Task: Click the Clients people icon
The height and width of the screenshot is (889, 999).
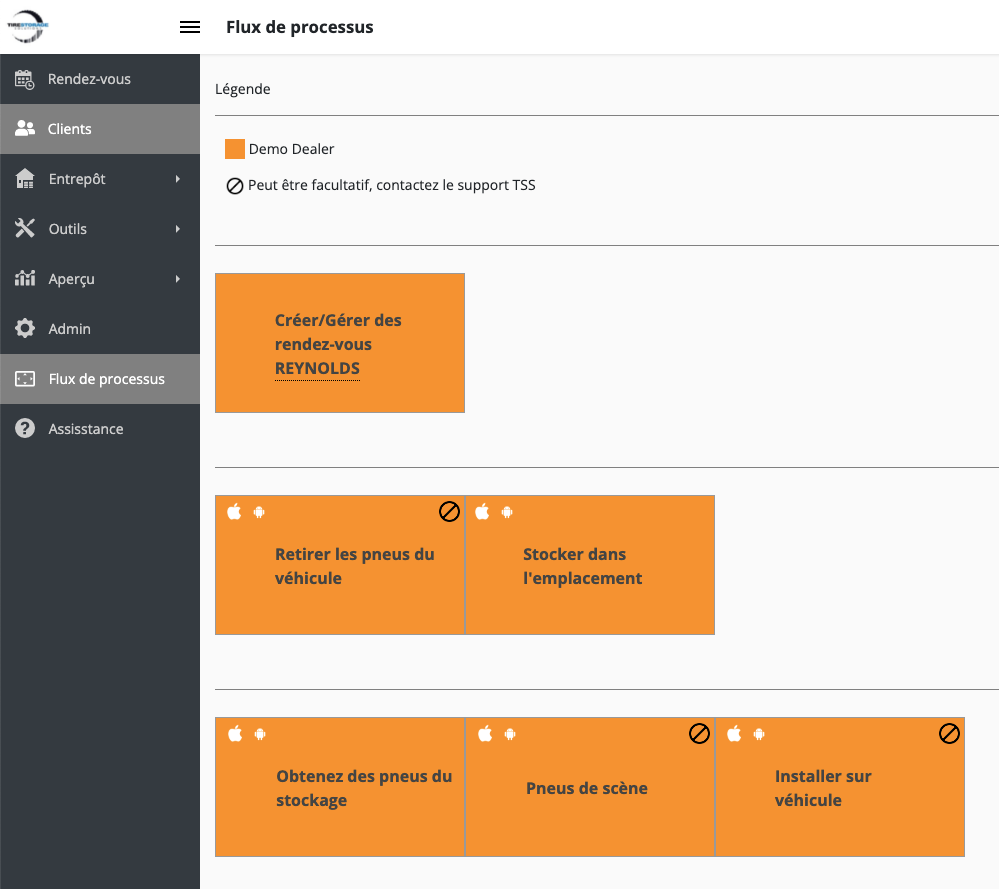Action: point(25,129)
